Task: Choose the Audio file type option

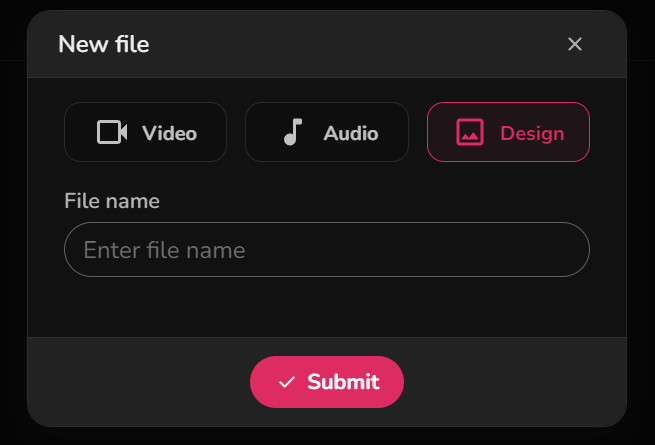Action: tap(327, 132)
